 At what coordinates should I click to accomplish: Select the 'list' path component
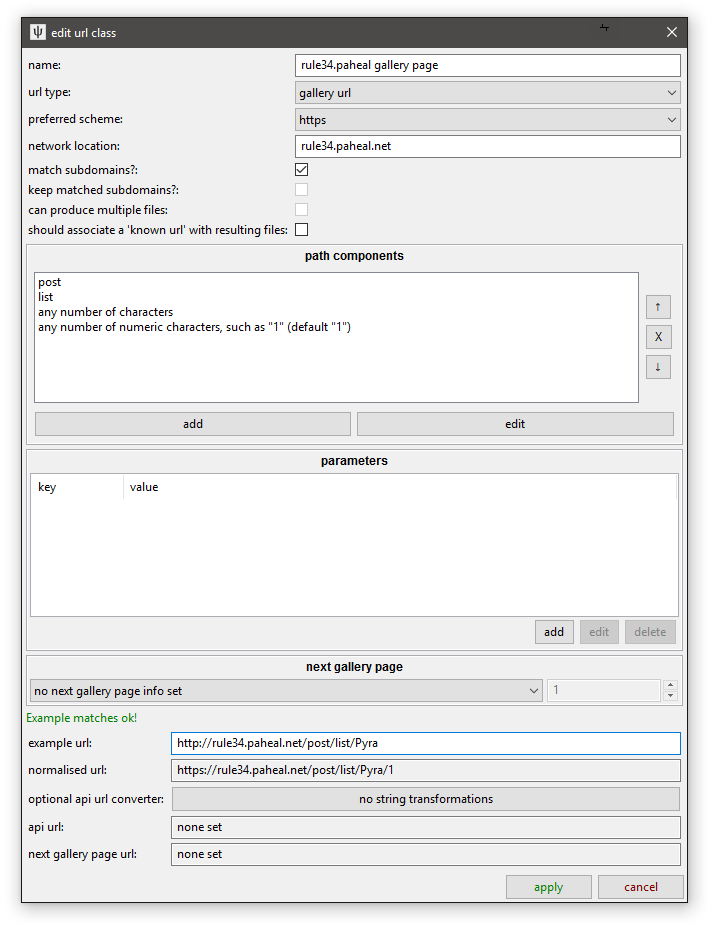[46, 297]
